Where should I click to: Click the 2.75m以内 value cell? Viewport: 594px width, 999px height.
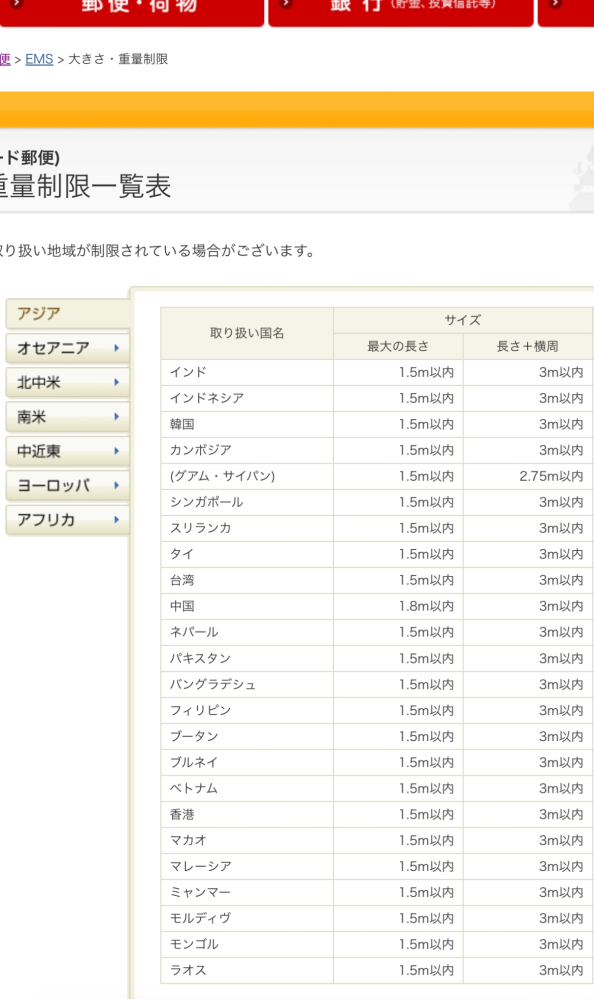(x=528, y=477)
